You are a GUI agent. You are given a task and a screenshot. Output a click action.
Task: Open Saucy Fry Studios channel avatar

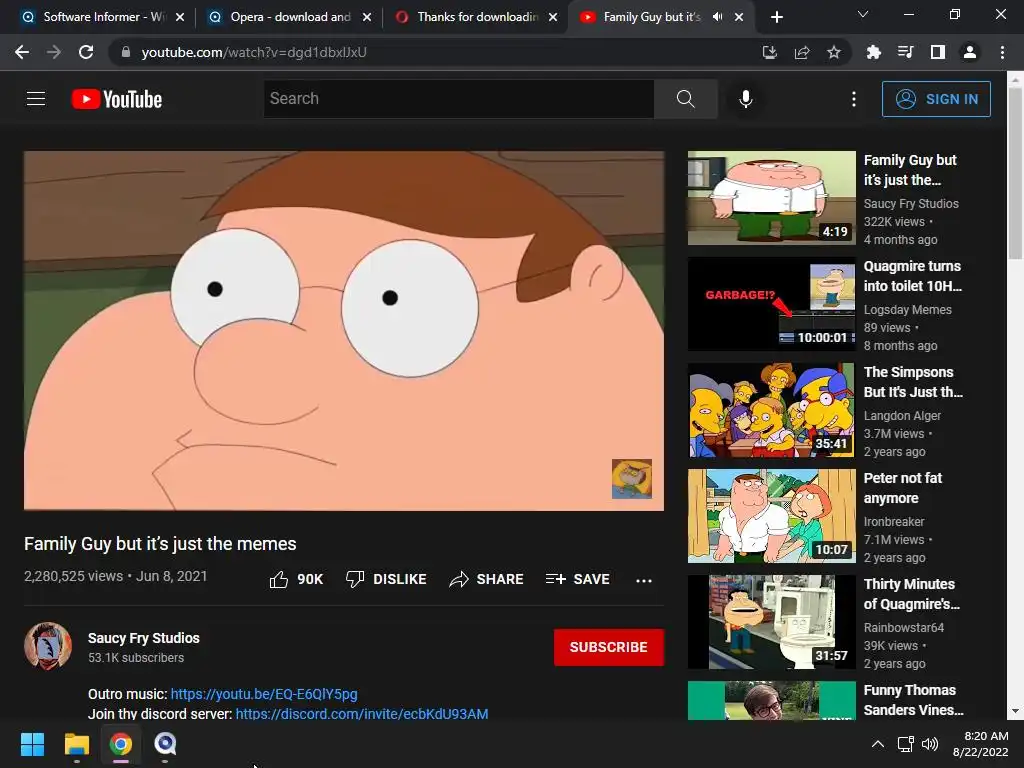[x=48, y=645]
